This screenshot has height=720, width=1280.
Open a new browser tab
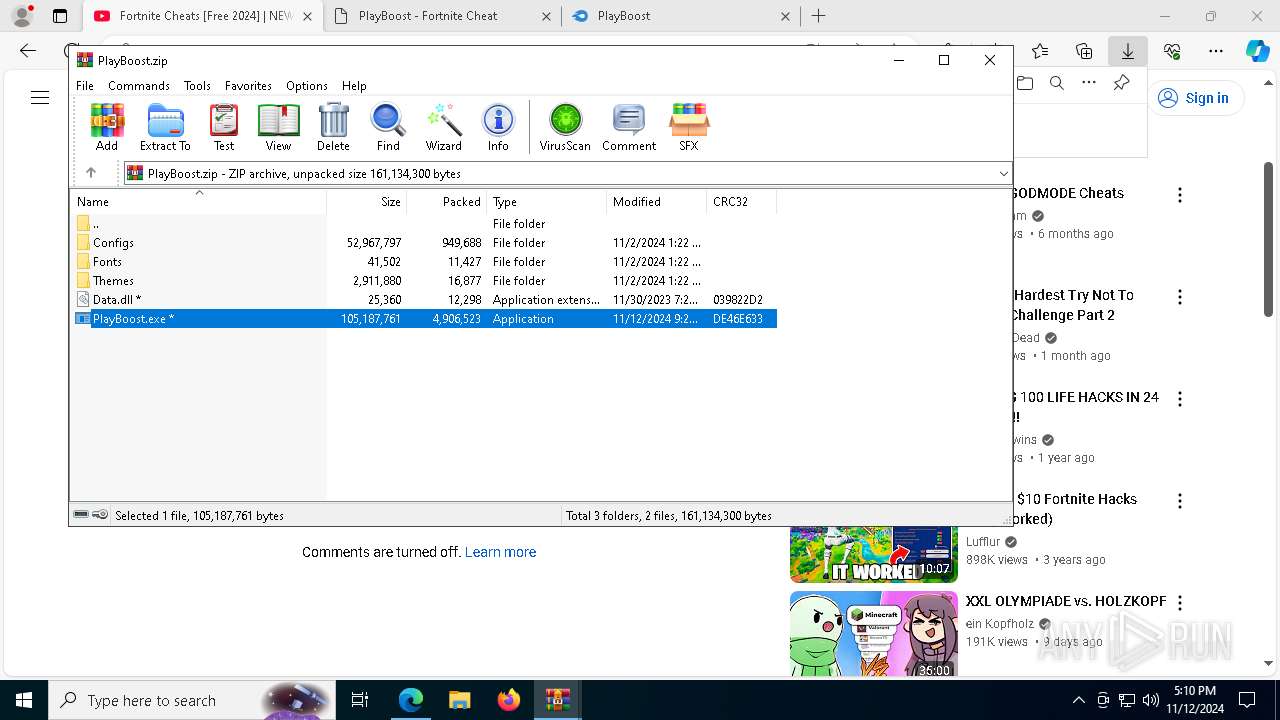(x=818, y=16)
